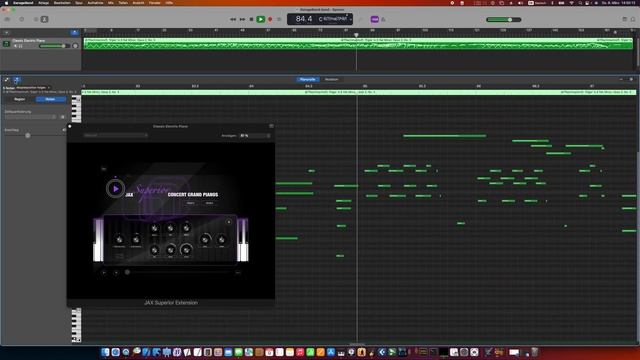The image size is (640, 360).
Task: Click the add track plus button
Action: point(6,32)
